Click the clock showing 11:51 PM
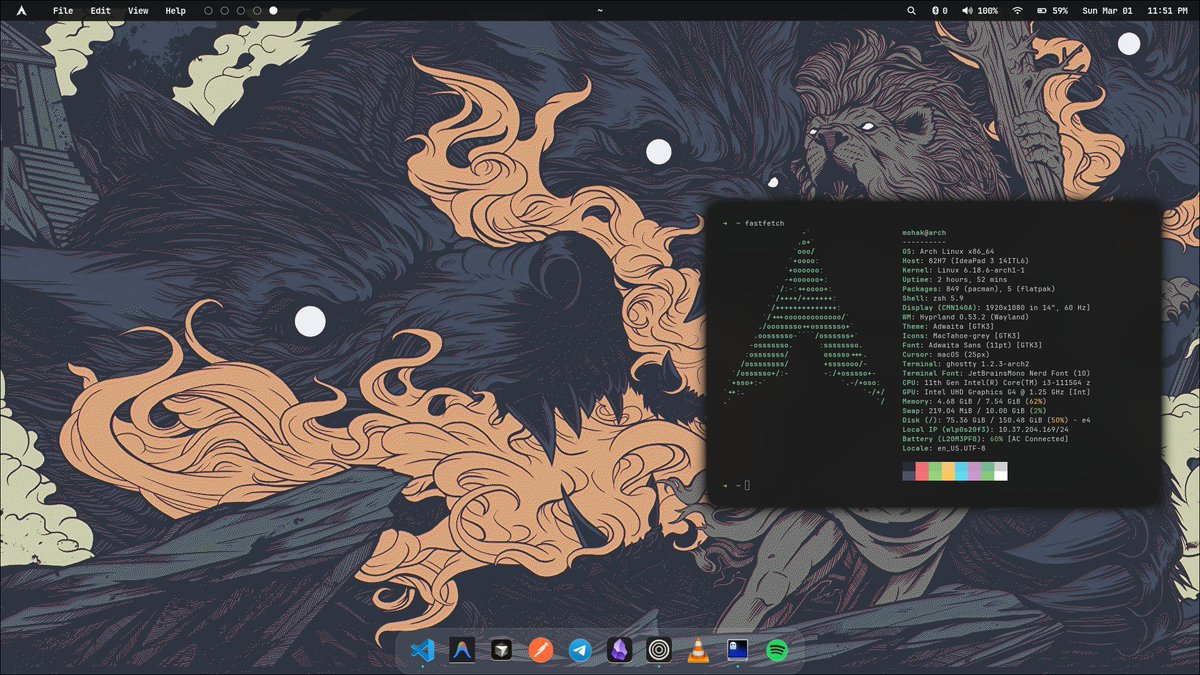The image size is (1200, 675). click(x=1168, y=10)
